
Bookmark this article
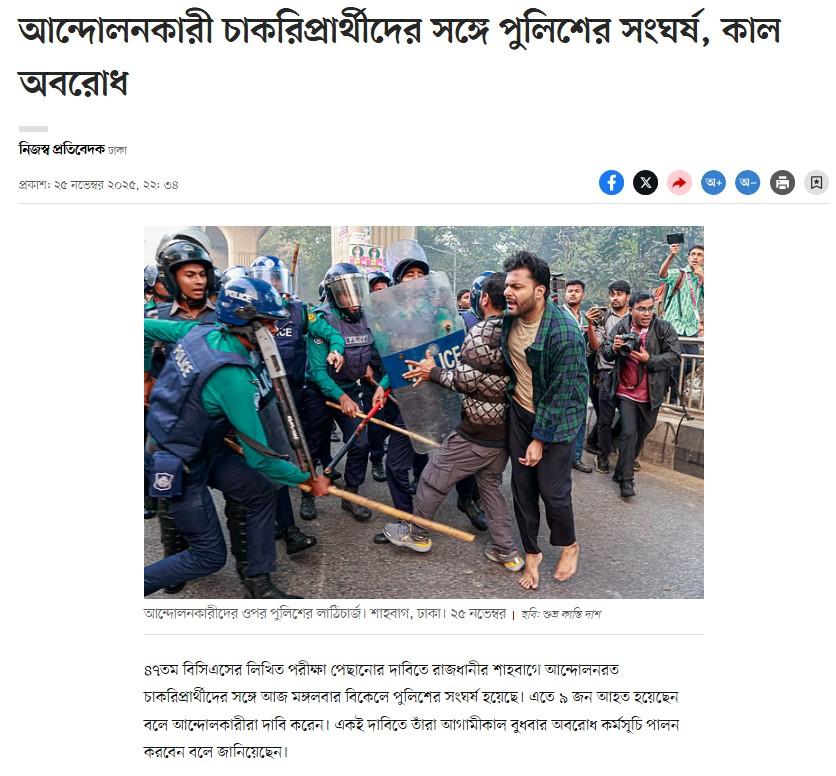coord(816,183)
